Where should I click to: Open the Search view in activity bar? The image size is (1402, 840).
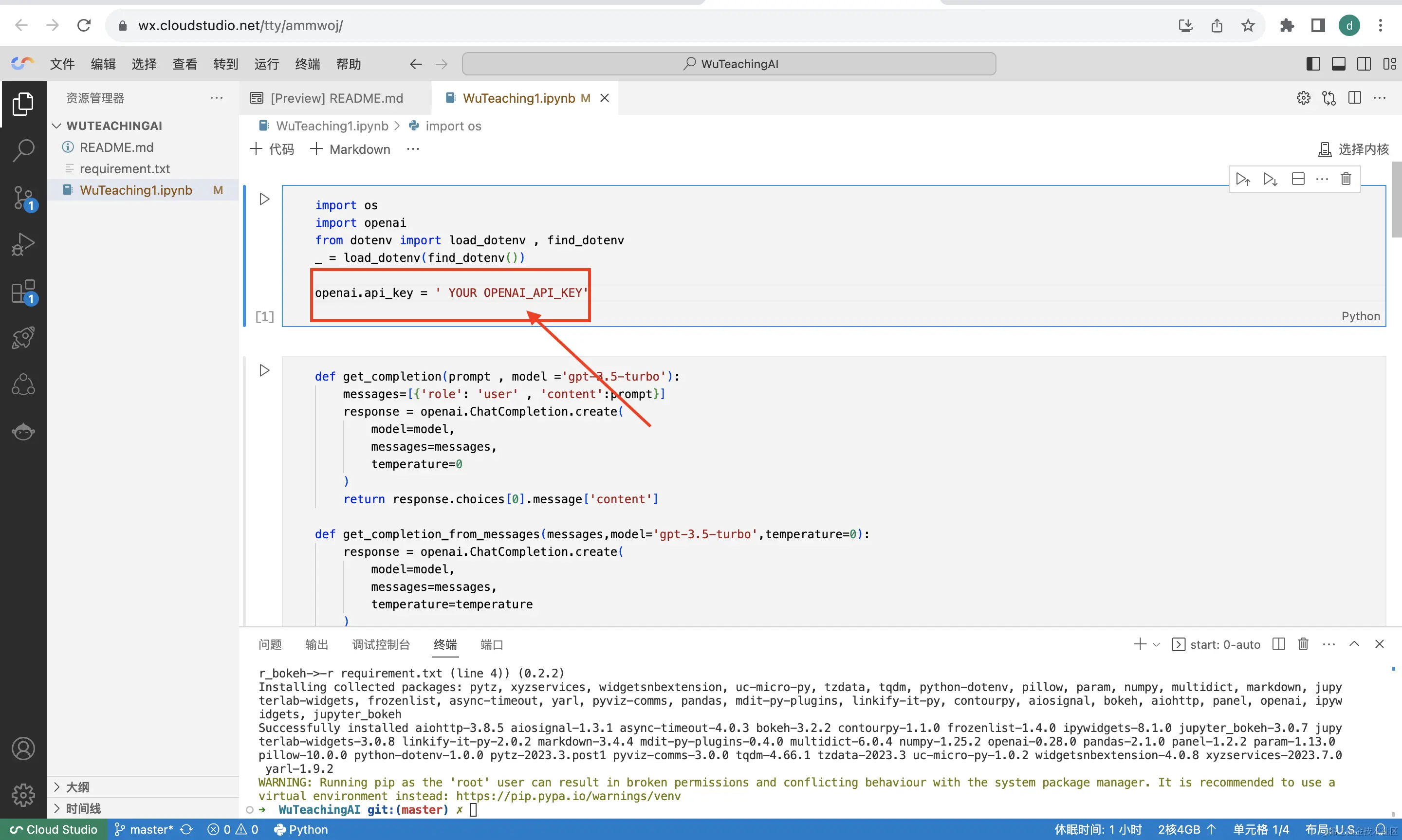point(23,150)
